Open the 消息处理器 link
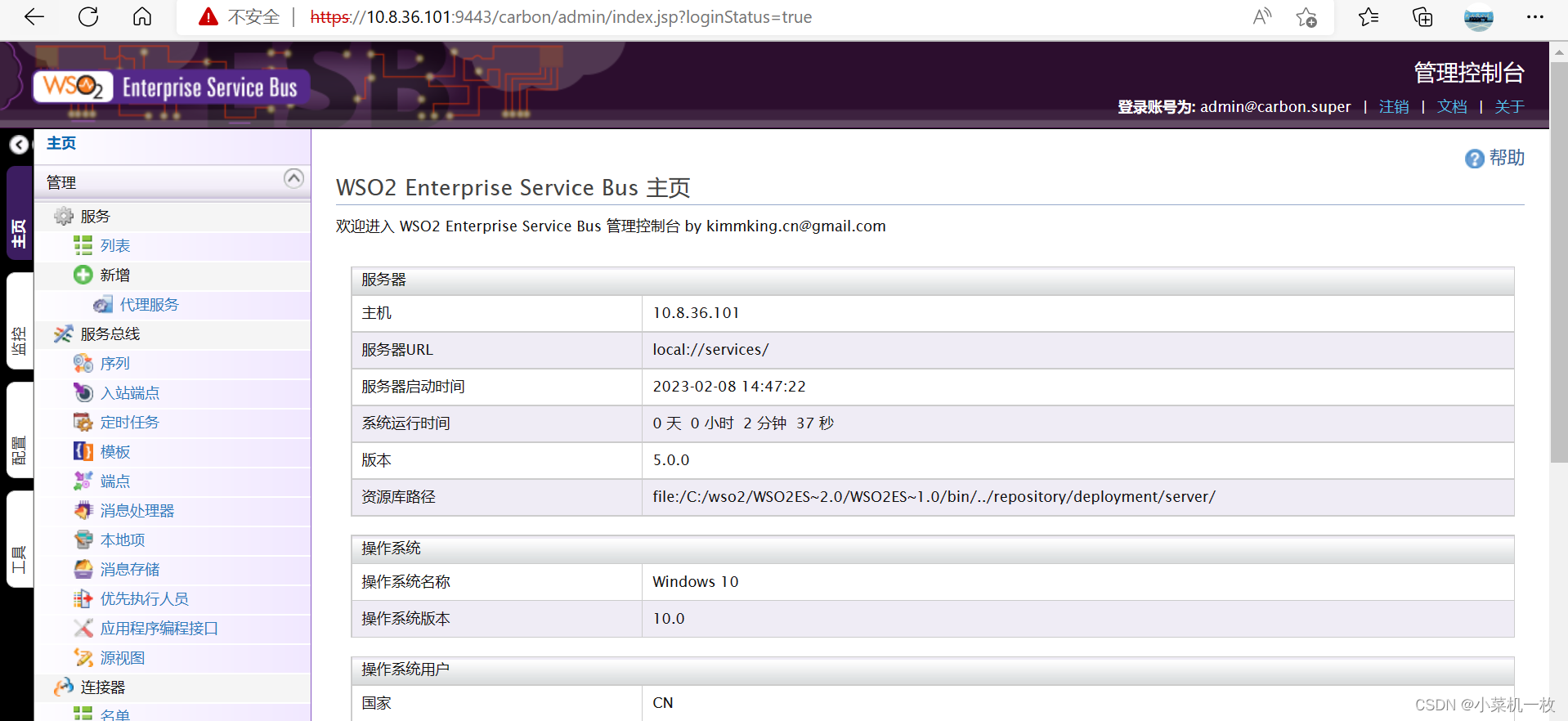This screenshot has width=1568, height=721. (x=137, y=511)
